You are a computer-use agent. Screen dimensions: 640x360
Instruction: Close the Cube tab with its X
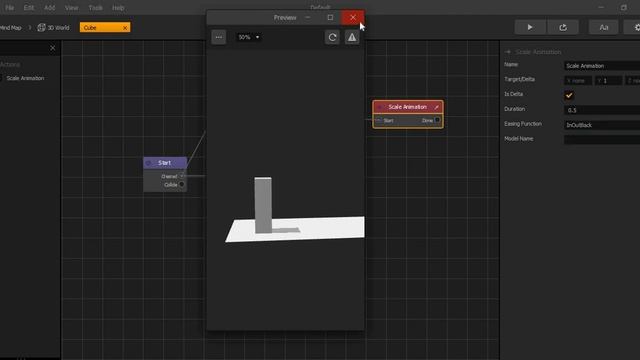click(x=125, y=28)
